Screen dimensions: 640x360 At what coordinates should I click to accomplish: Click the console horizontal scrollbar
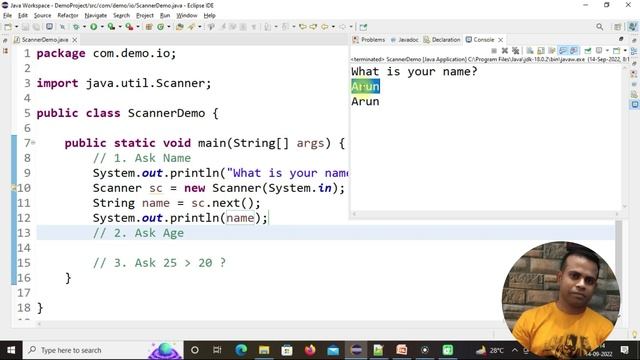485,213
